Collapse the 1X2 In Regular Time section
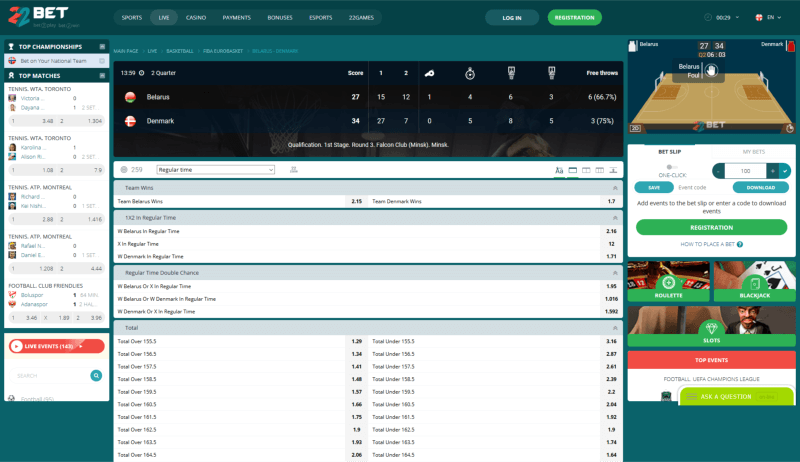The image size is (800, 462). pyautogui.click(x=615, y=218)
